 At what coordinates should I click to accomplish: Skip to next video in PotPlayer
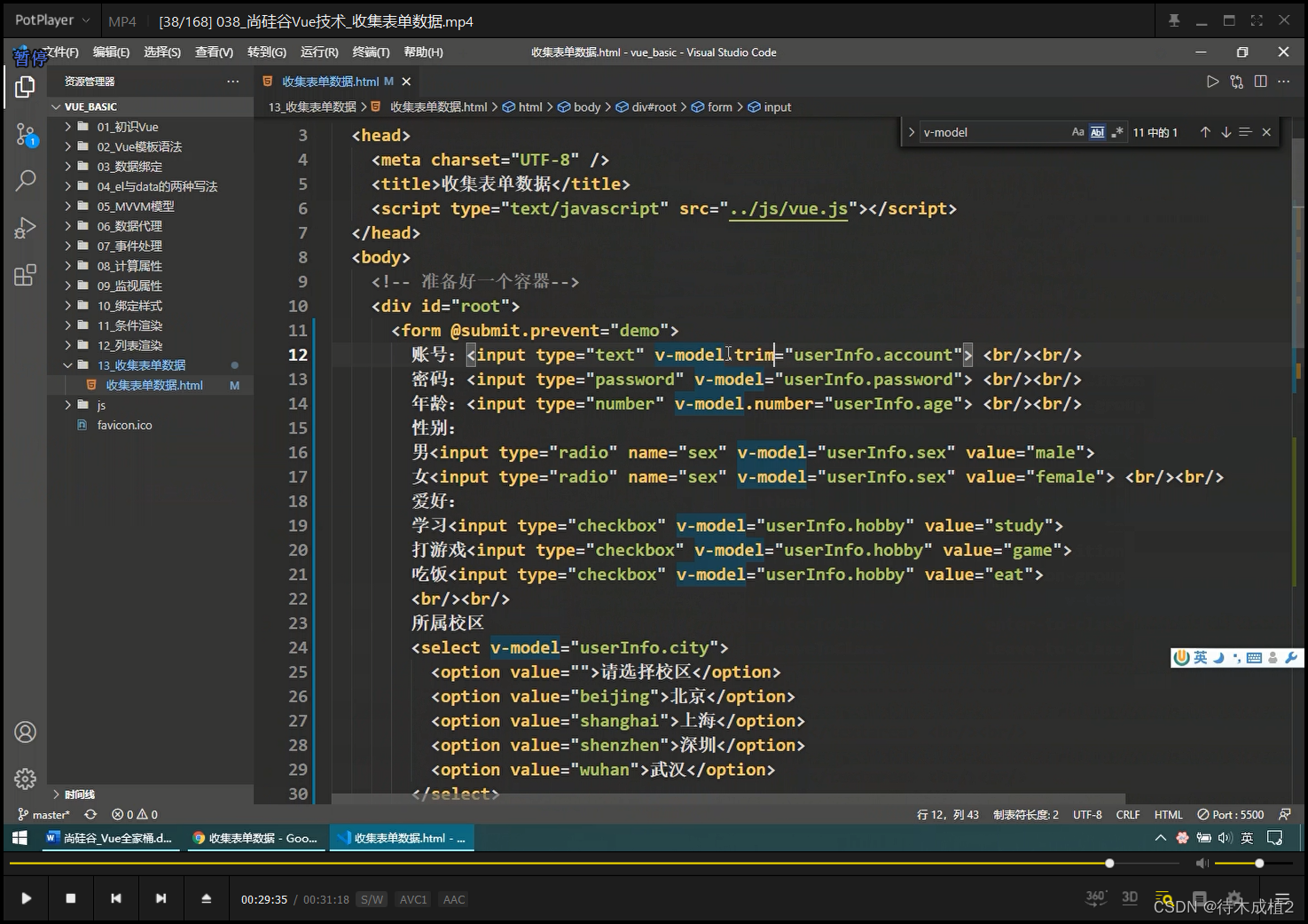161,898
